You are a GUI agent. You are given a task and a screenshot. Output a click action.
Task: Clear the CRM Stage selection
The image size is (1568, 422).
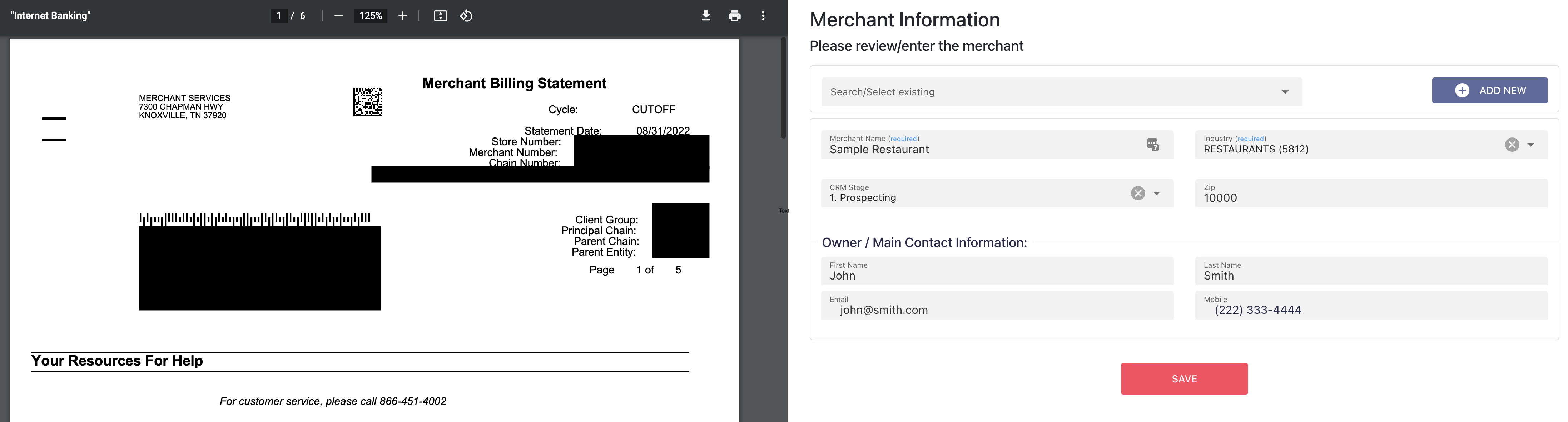tap(1138, 194)
